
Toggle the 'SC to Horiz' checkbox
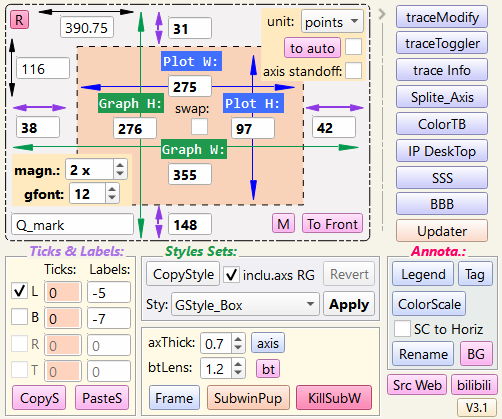[x=402, y=329]
